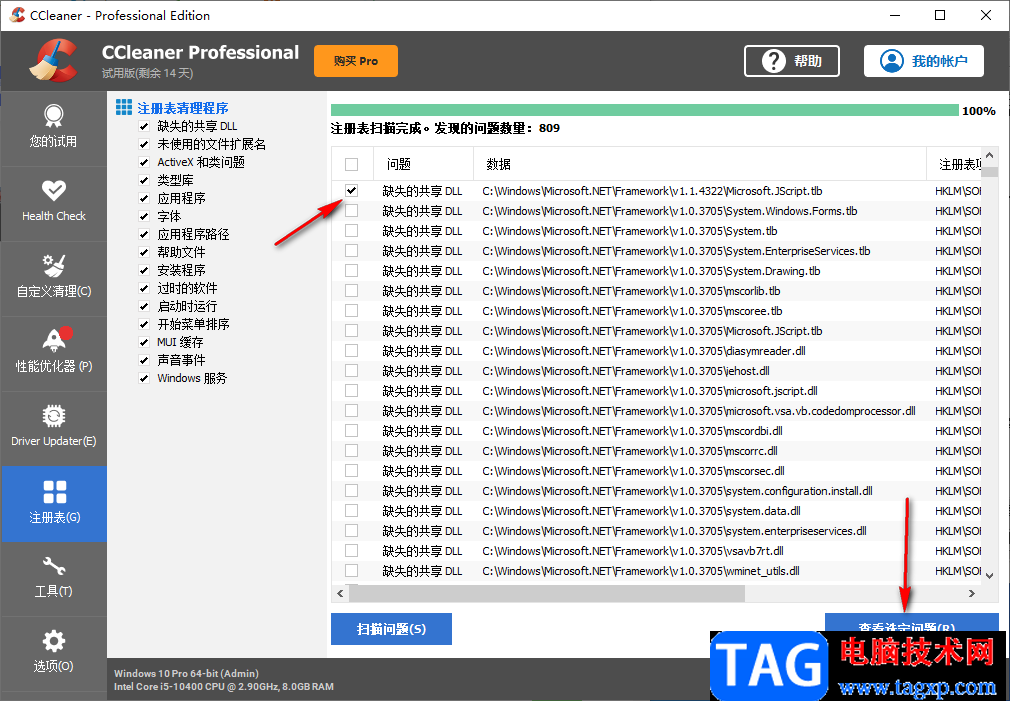
Task: Select the 注册表 (Registry) sidebar icon
Action: pyautogui.click(x=54, y=503)
